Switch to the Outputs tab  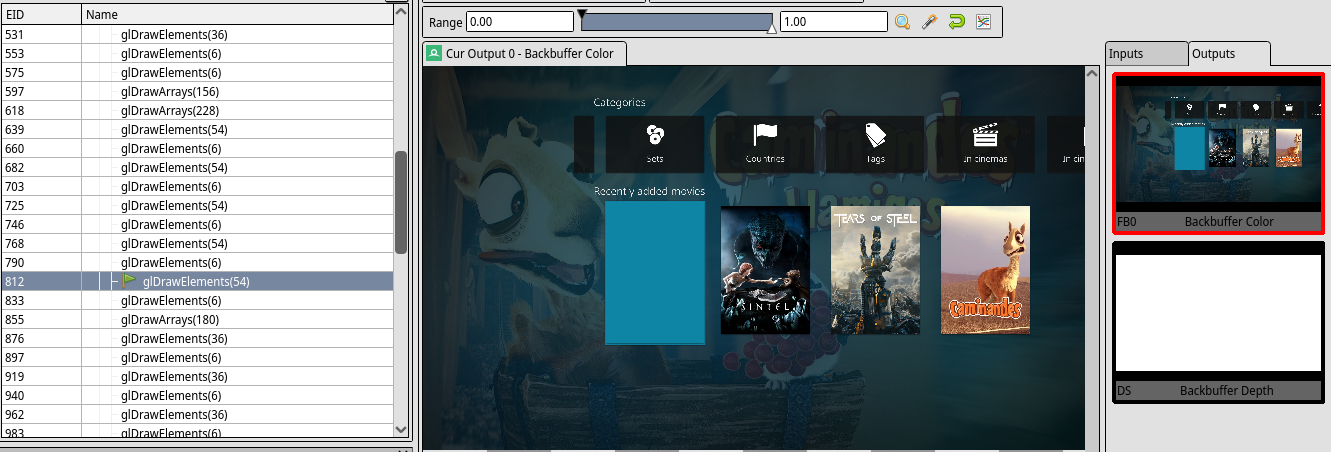click(1229, 54)
